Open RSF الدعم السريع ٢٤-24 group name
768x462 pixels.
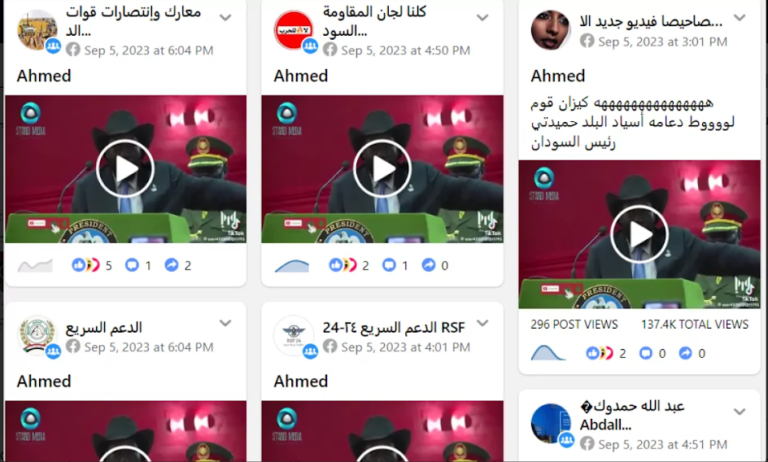(x=394, y=327)
